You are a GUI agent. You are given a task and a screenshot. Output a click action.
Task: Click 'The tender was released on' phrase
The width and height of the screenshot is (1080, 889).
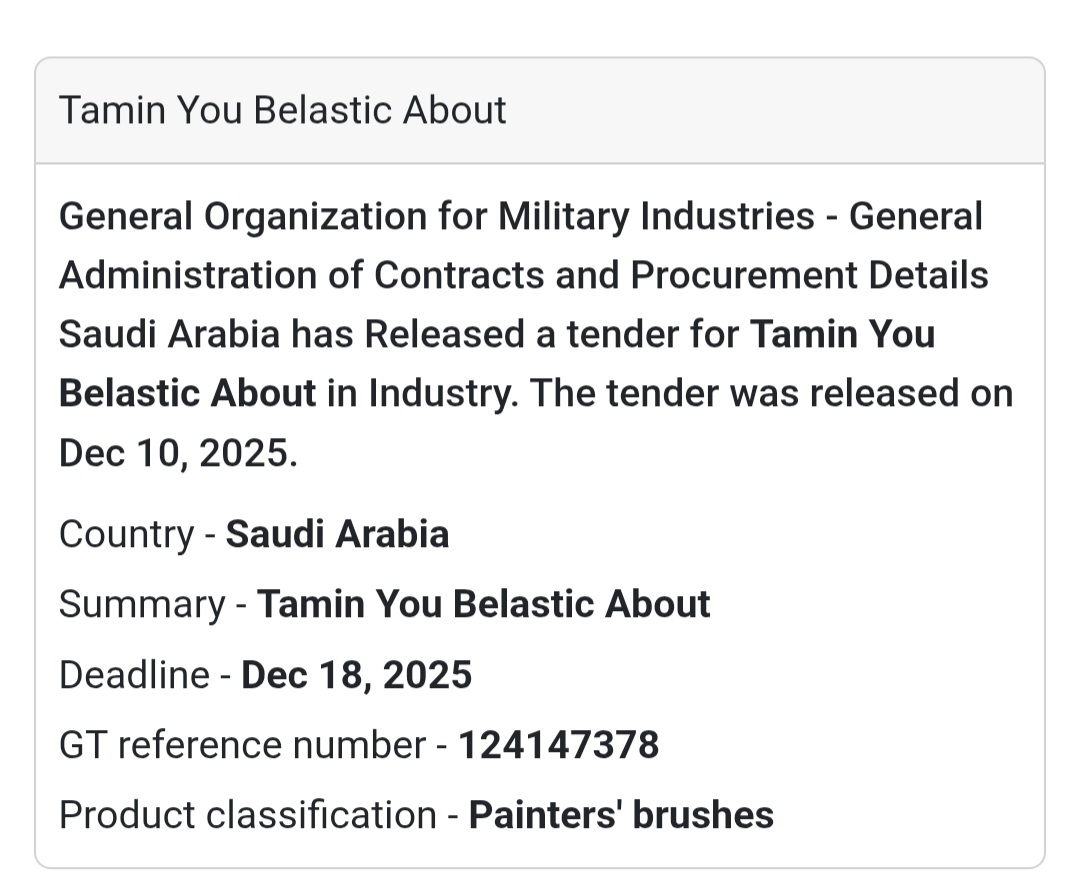coord(771,394)
